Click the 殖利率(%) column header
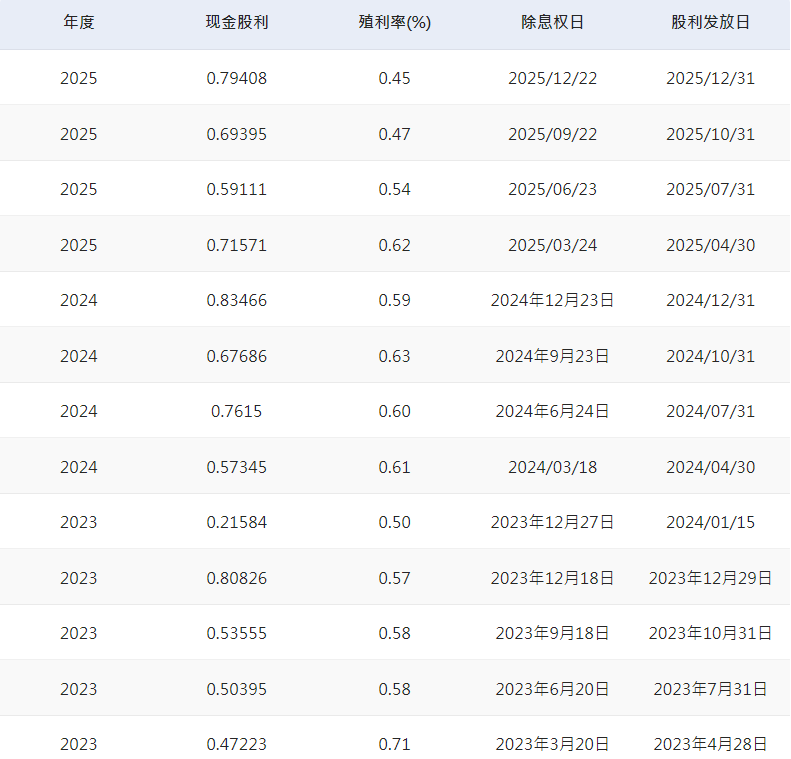The width and height of the screenshot is (791, 759). tap(394, 22)
